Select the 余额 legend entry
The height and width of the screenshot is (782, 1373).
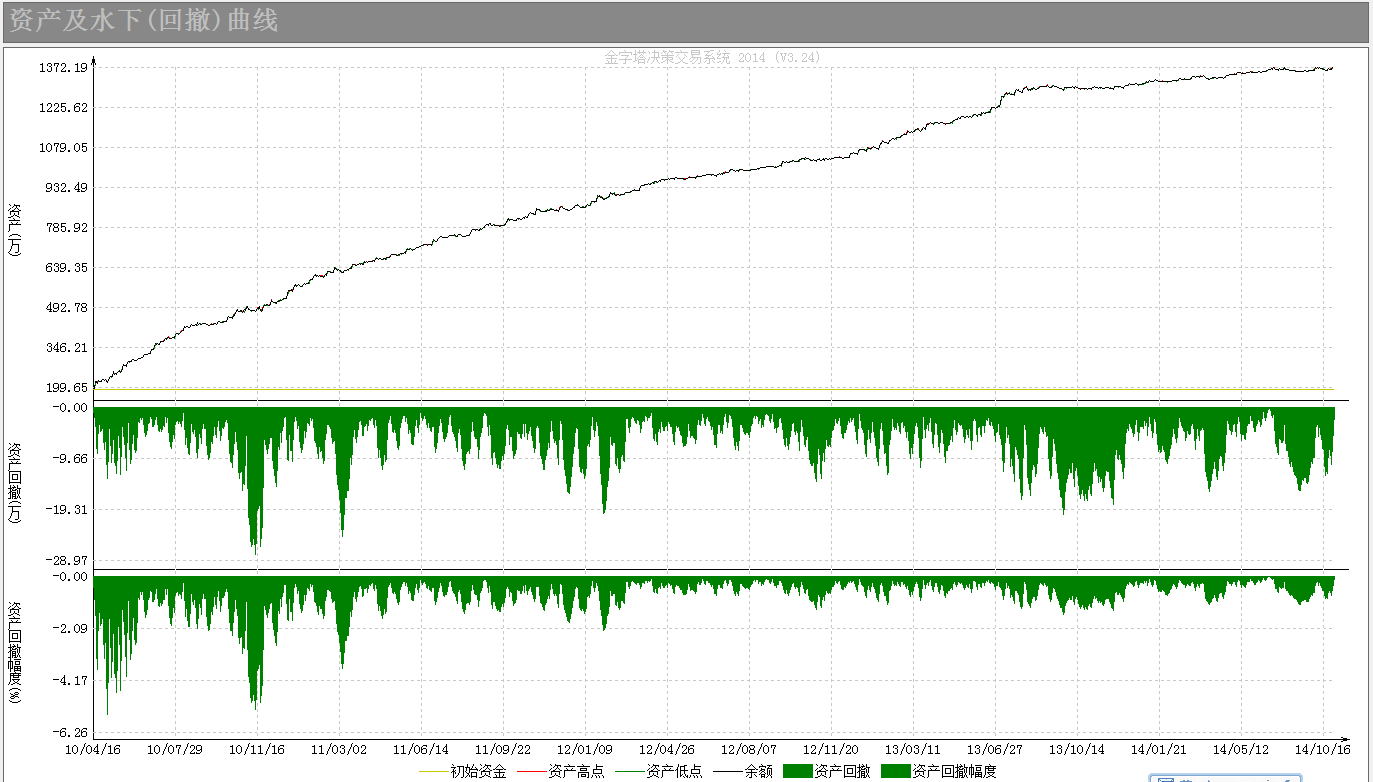[743, 772]
